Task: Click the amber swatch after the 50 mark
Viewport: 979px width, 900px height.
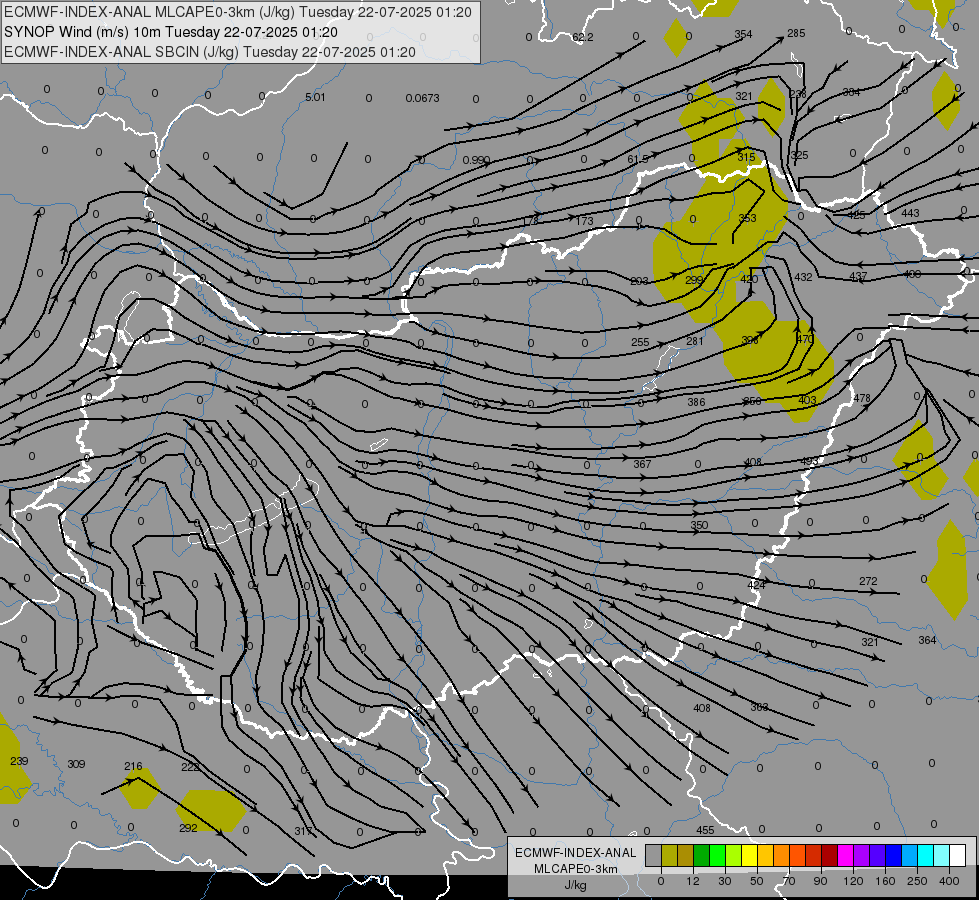Action: 765,855
